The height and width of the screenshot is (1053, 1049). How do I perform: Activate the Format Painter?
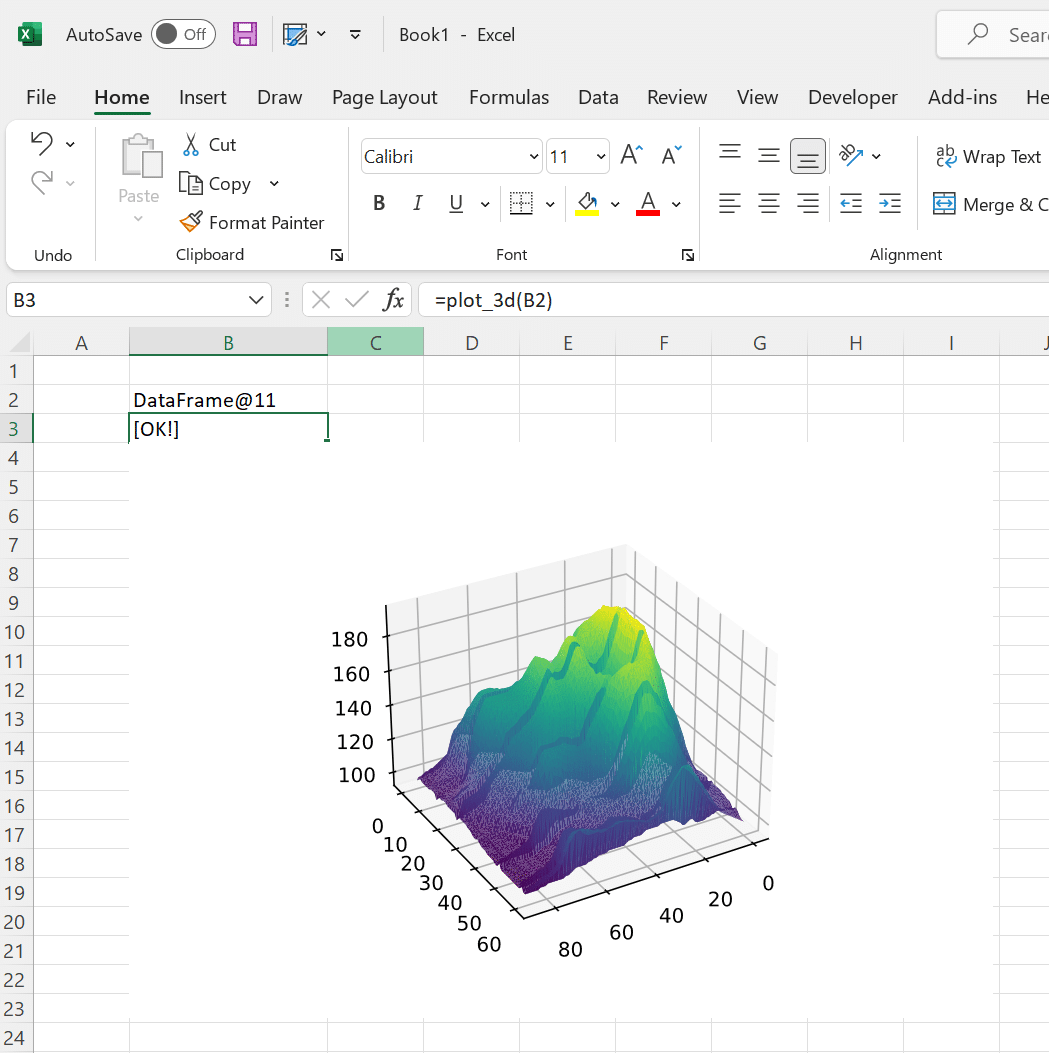pyautogui.click(x=252, y=222)
